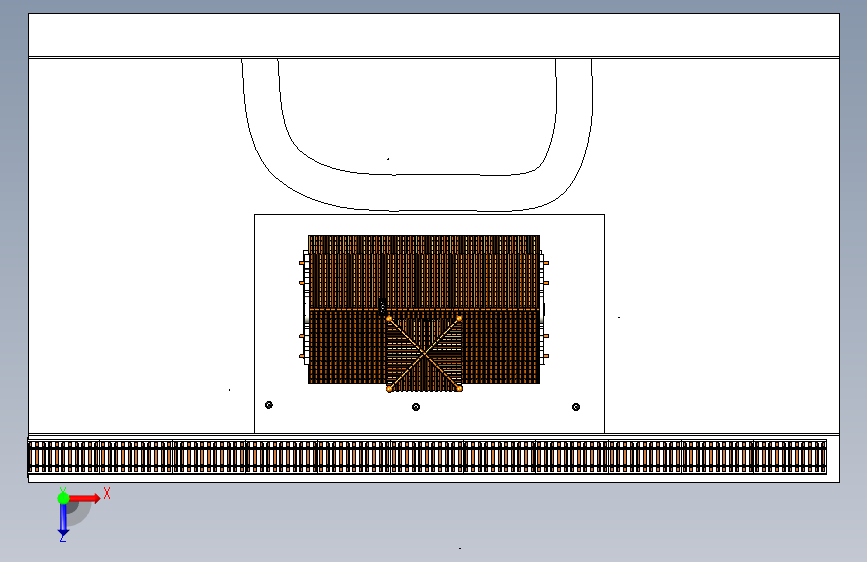Screen dimensions: 867x562
Task: Select the bottom-right orange screw of cross bracket
Action: click(x=459, y=389)
